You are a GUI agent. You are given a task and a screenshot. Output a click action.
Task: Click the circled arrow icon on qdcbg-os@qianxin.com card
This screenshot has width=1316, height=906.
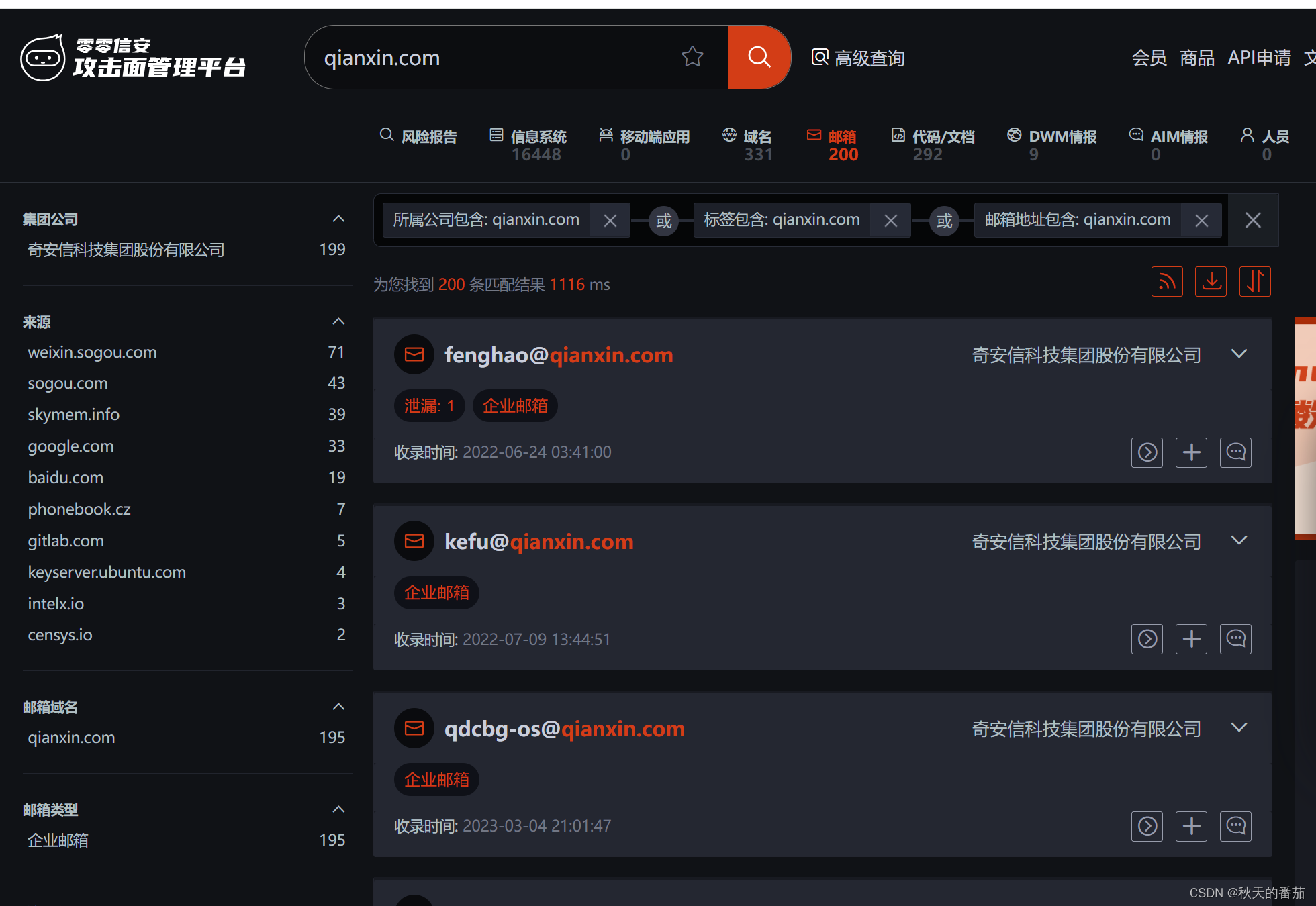pos(1147,826)
